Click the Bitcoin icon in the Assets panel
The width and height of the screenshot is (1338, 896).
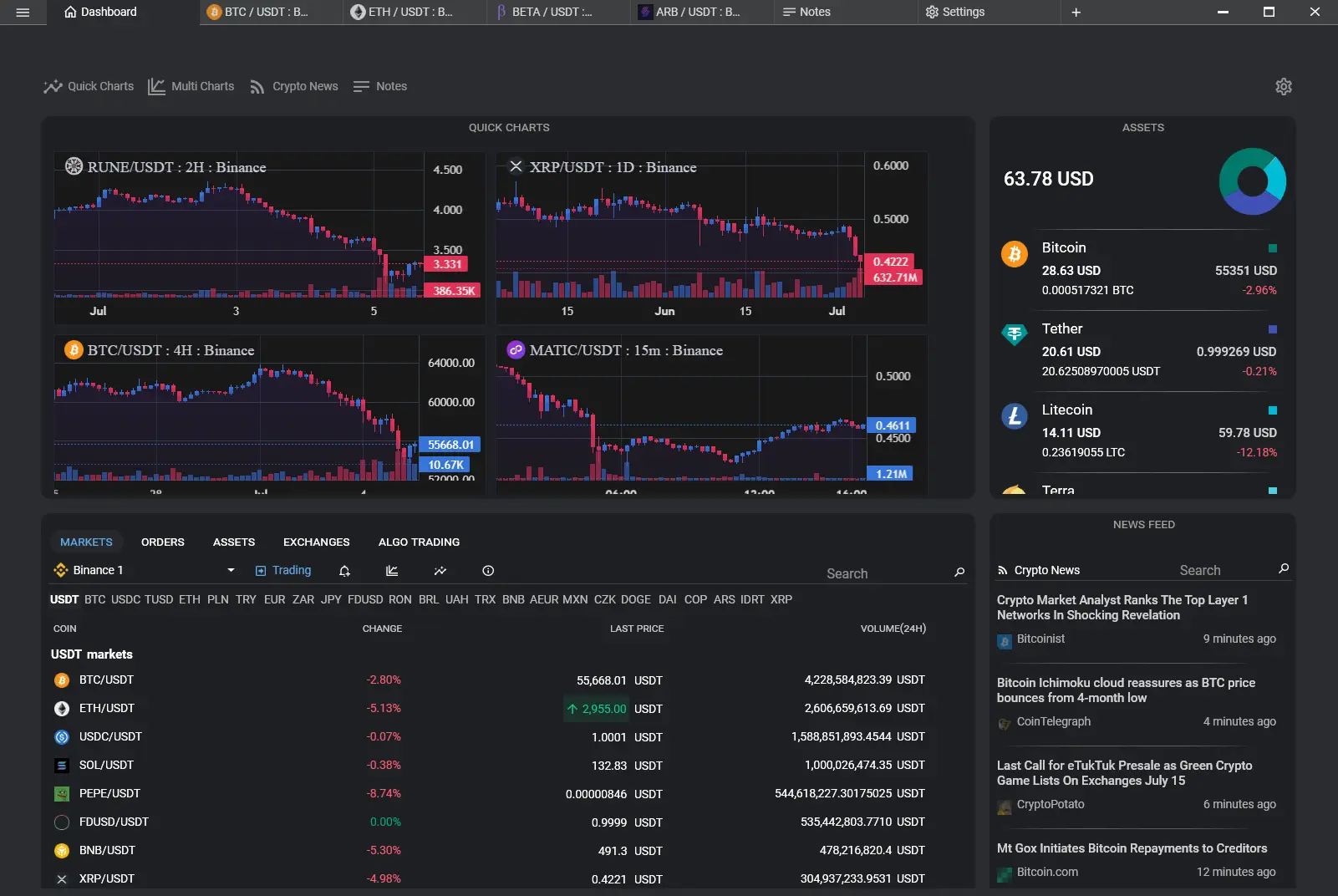tap(1015, 254)
